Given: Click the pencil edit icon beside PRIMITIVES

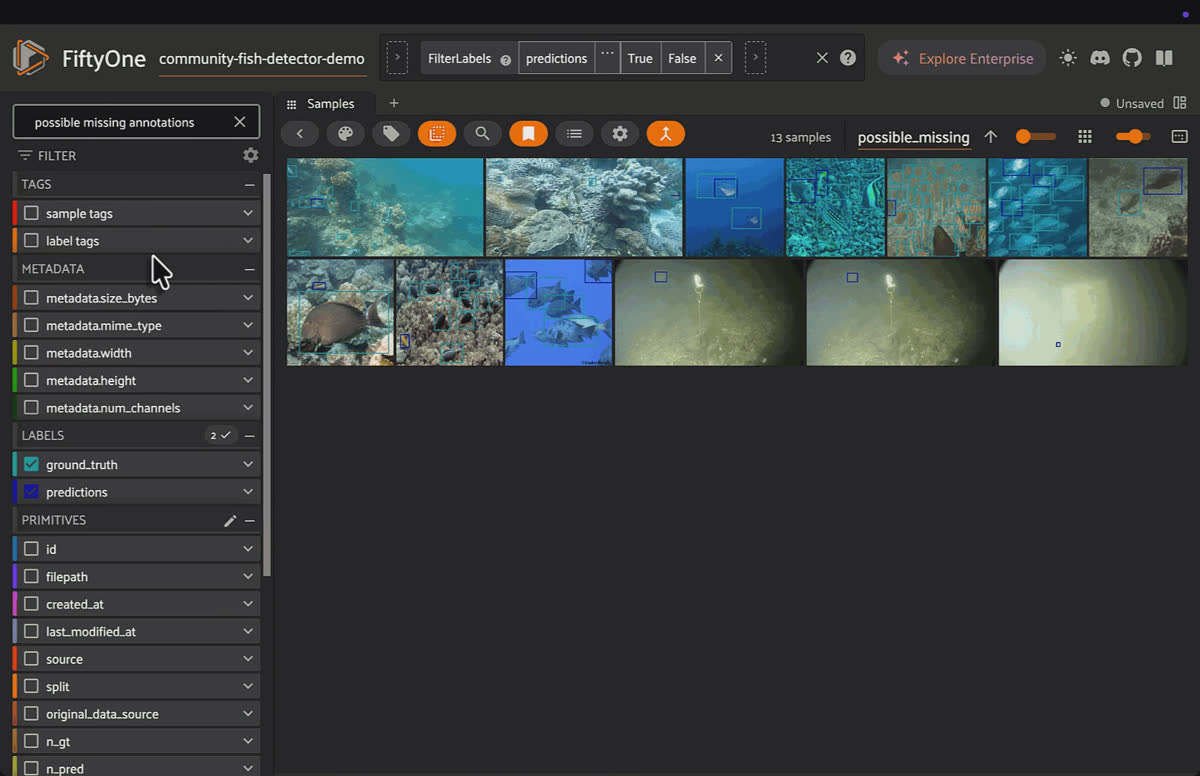Looking at the screenshot, I should coord(230,520).
